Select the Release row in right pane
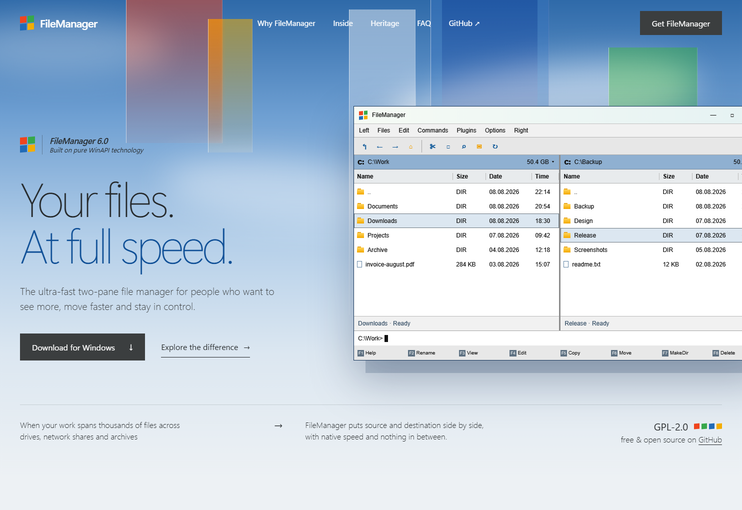 tap(652, 235)
